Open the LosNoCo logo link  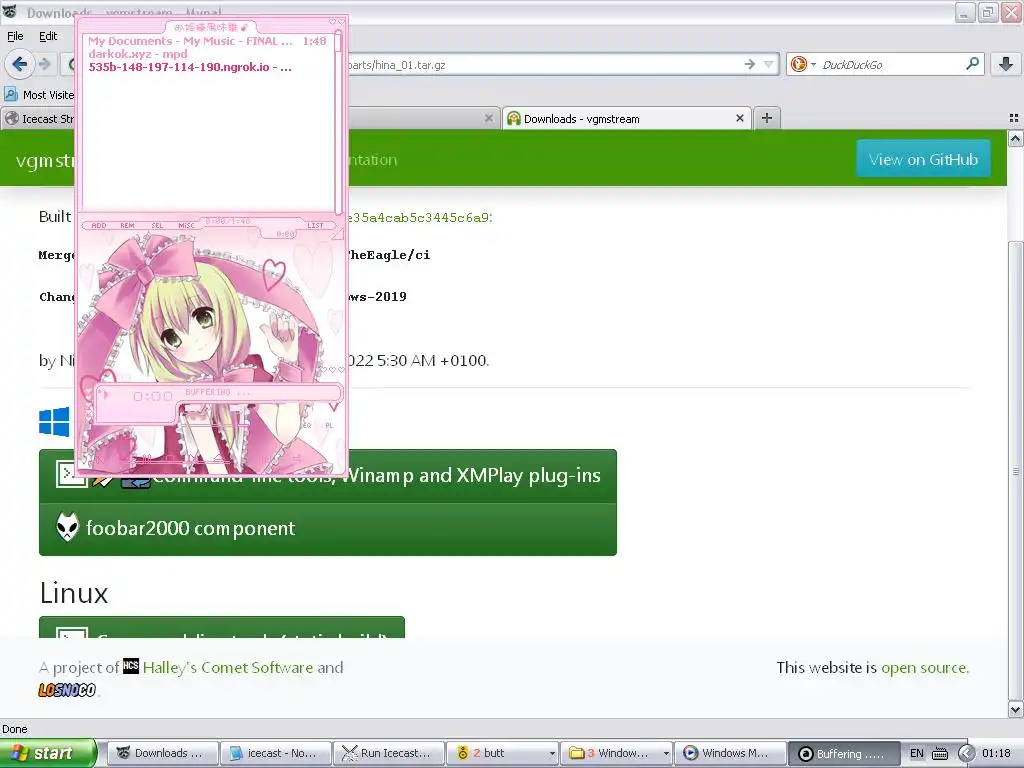point(67,690)
